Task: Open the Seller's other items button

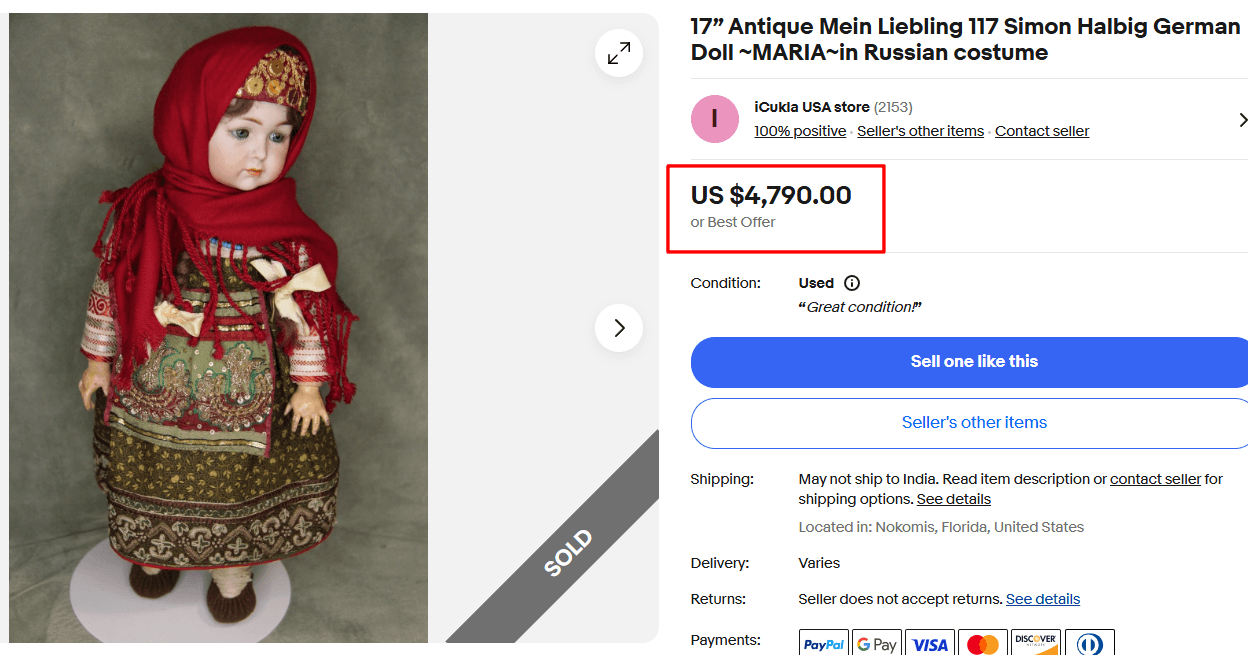Action: [x=973, y=423]
